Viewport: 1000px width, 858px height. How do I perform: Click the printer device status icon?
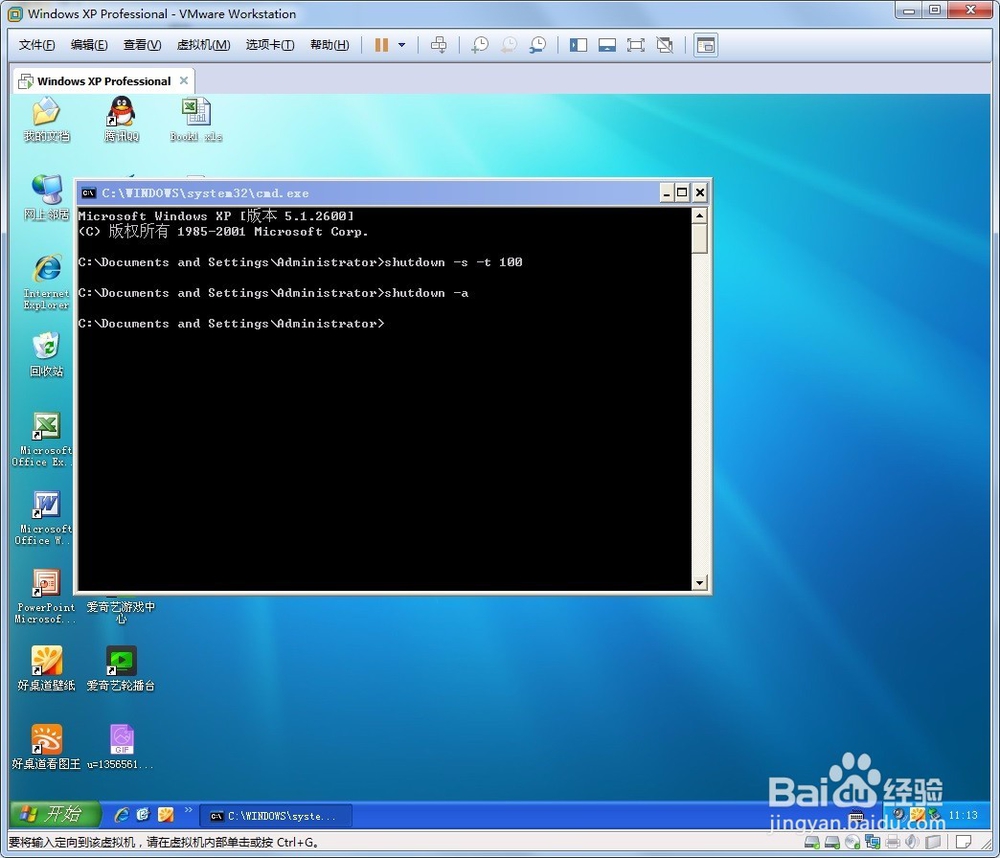893,842
